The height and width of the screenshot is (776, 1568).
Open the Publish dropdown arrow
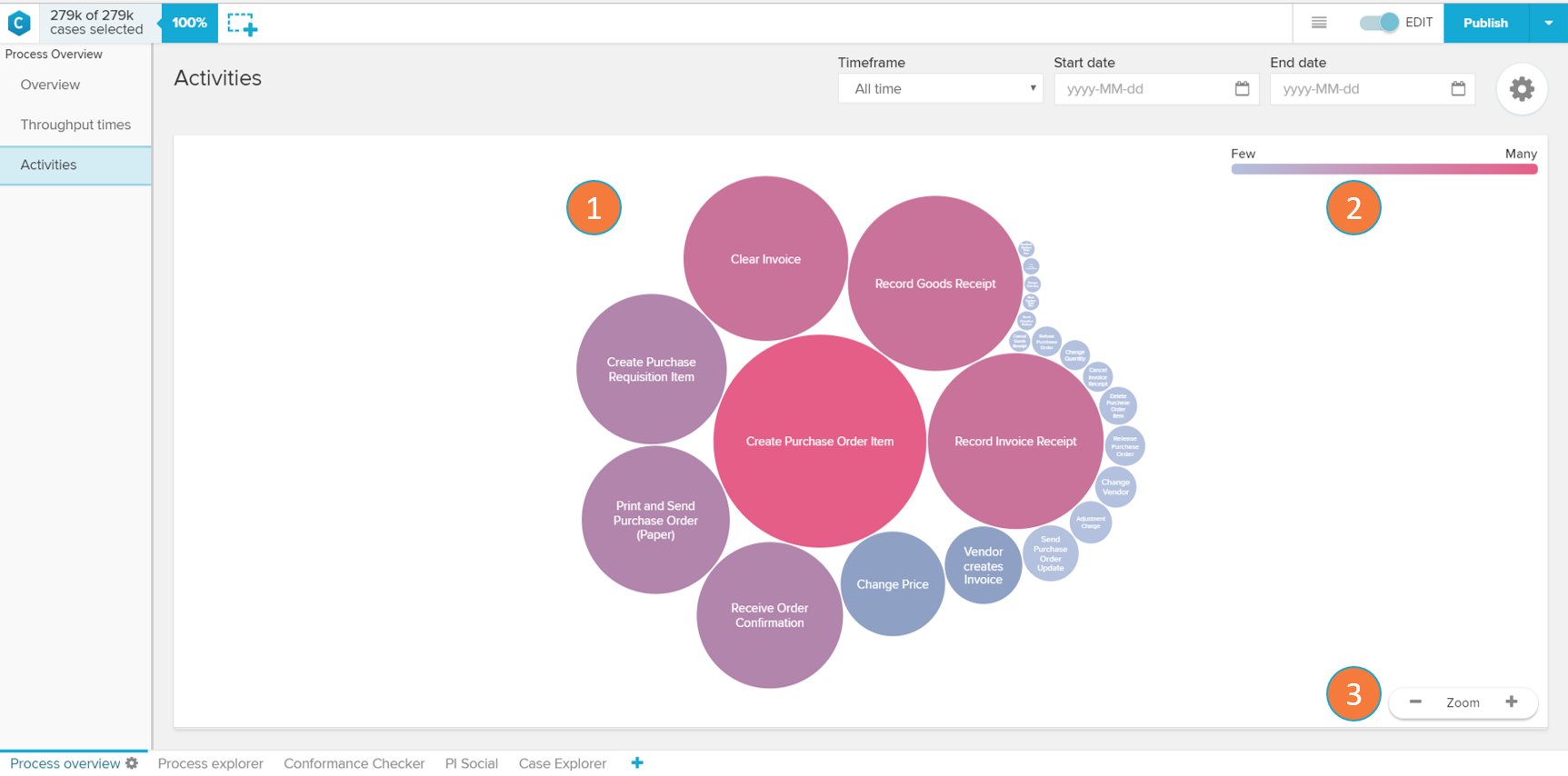tap(1548, 23)
